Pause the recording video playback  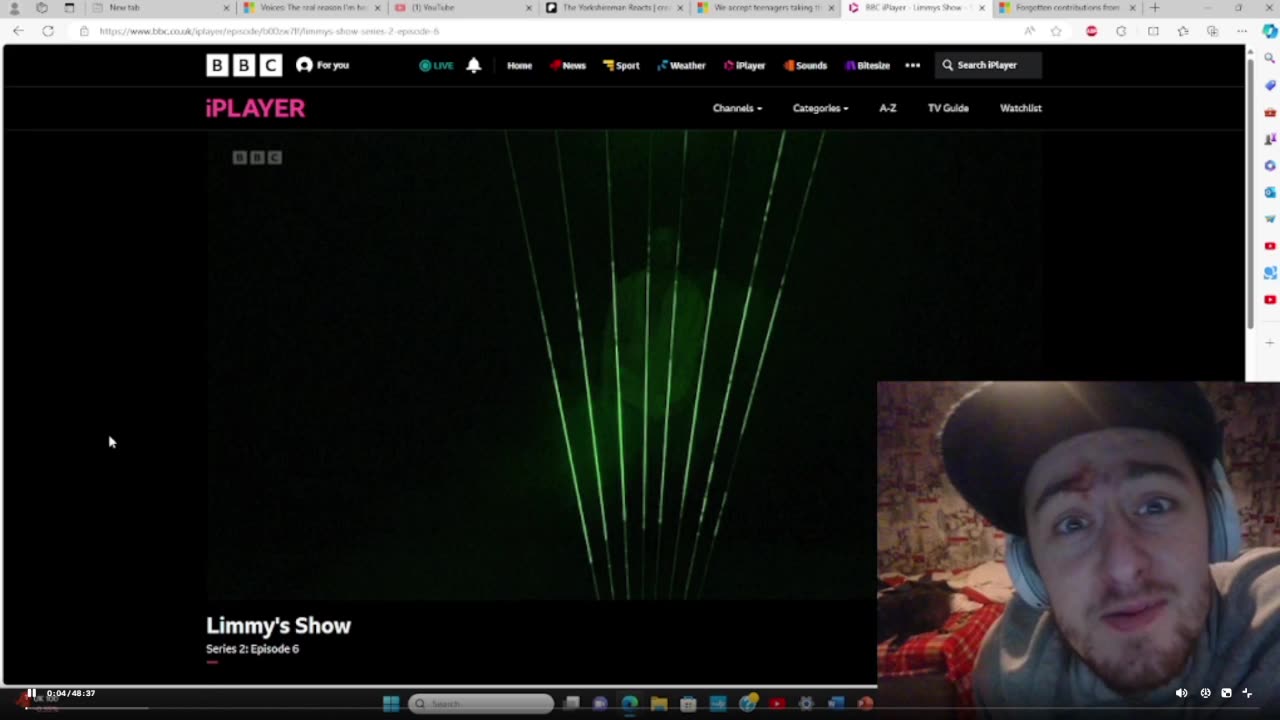[31, 693]
